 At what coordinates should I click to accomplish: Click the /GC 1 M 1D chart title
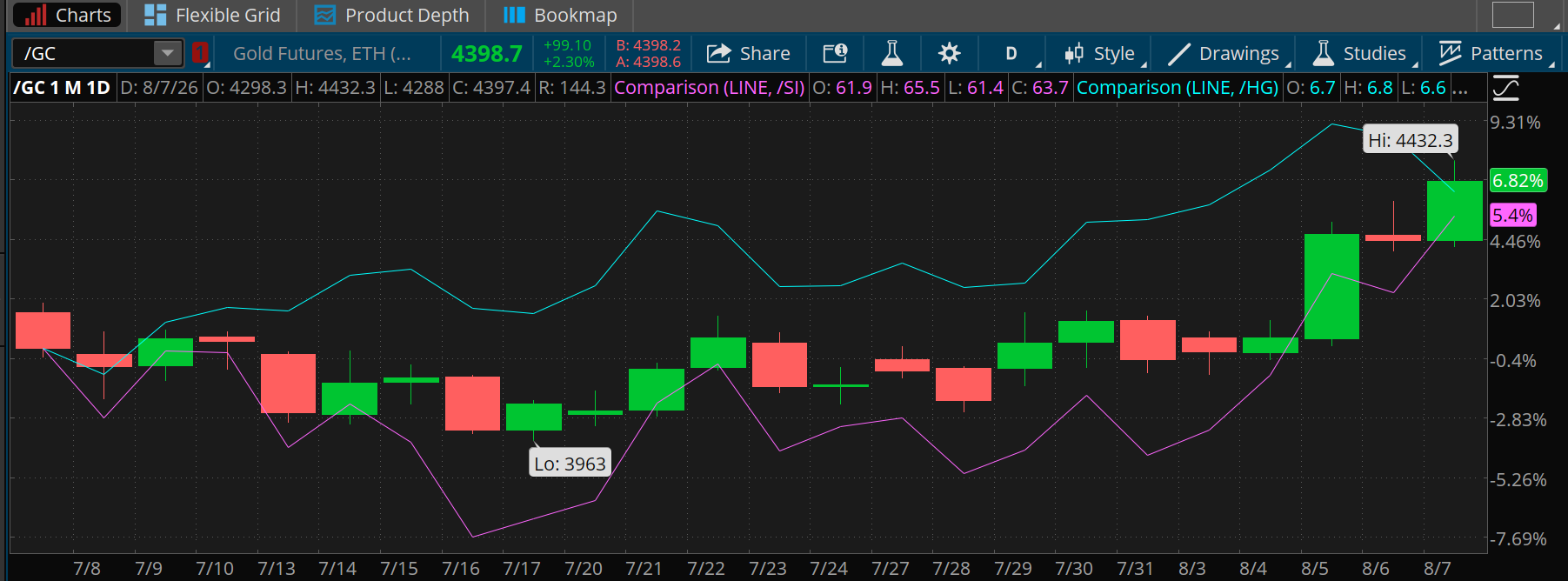63,88
